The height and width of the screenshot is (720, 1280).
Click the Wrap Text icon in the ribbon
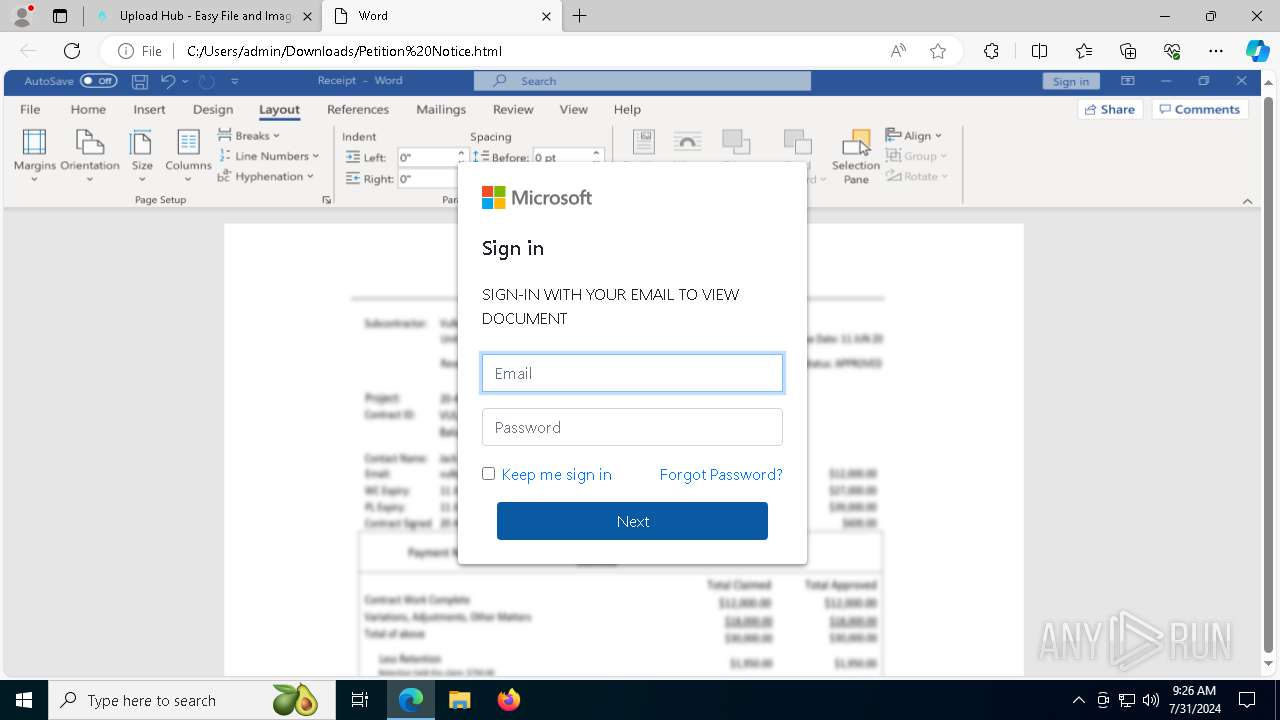tap(688, 142)
